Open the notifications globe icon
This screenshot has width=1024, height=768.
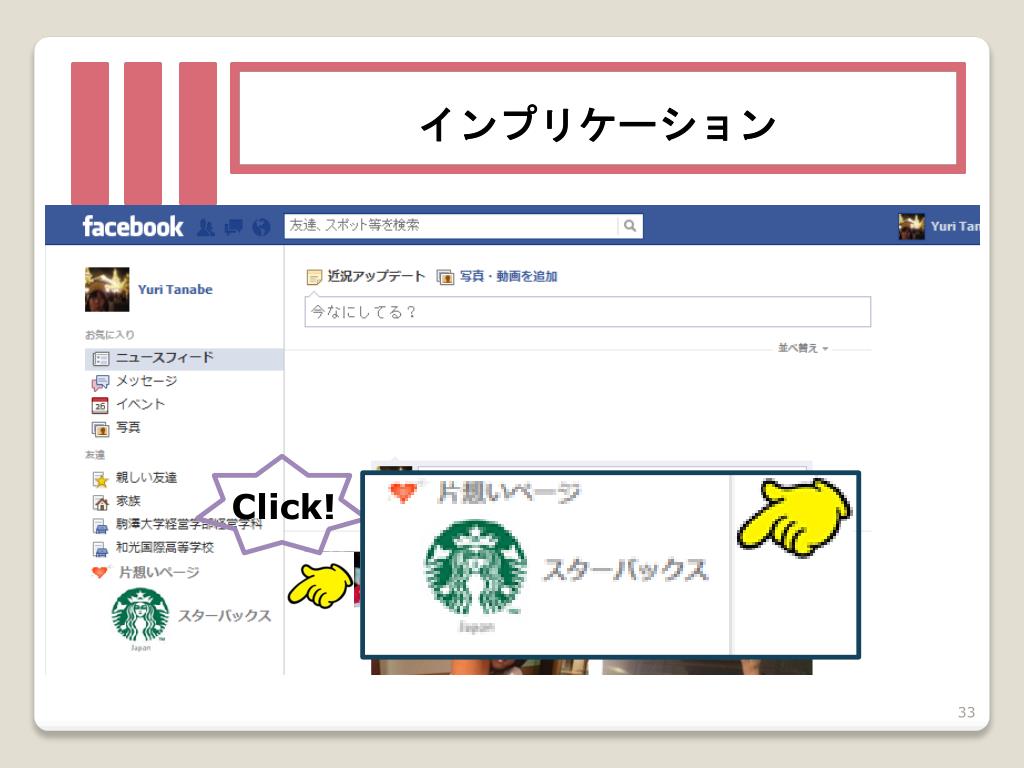(261, 227)
